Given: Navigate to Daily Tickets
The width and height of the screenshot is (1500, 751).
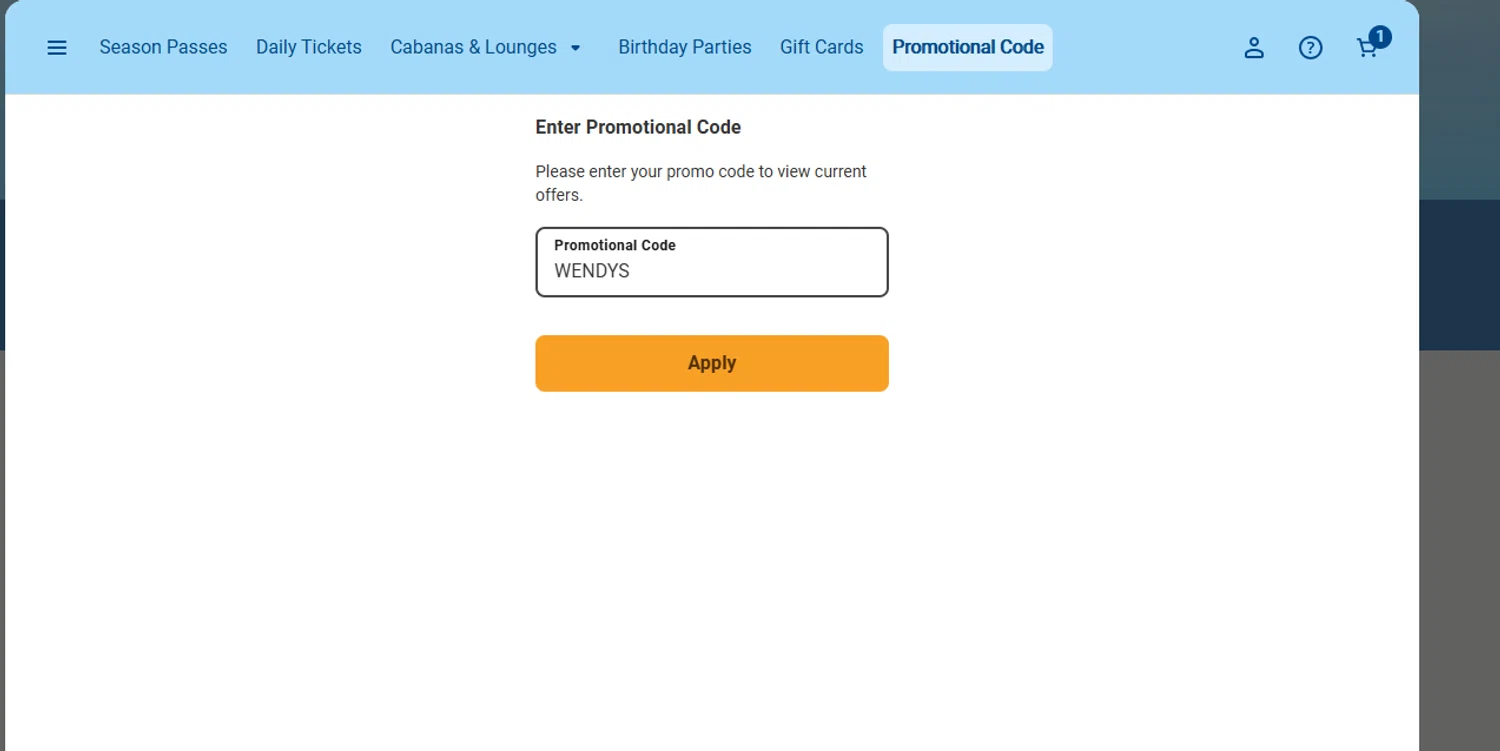Looking at the screenshot, I should coord(308,47).
